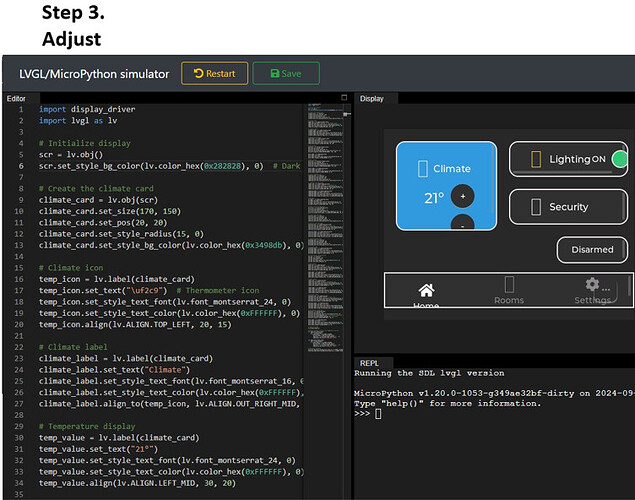Switch to the Editor tab
This screenshot has width=635, height=500.
point(16,98)
